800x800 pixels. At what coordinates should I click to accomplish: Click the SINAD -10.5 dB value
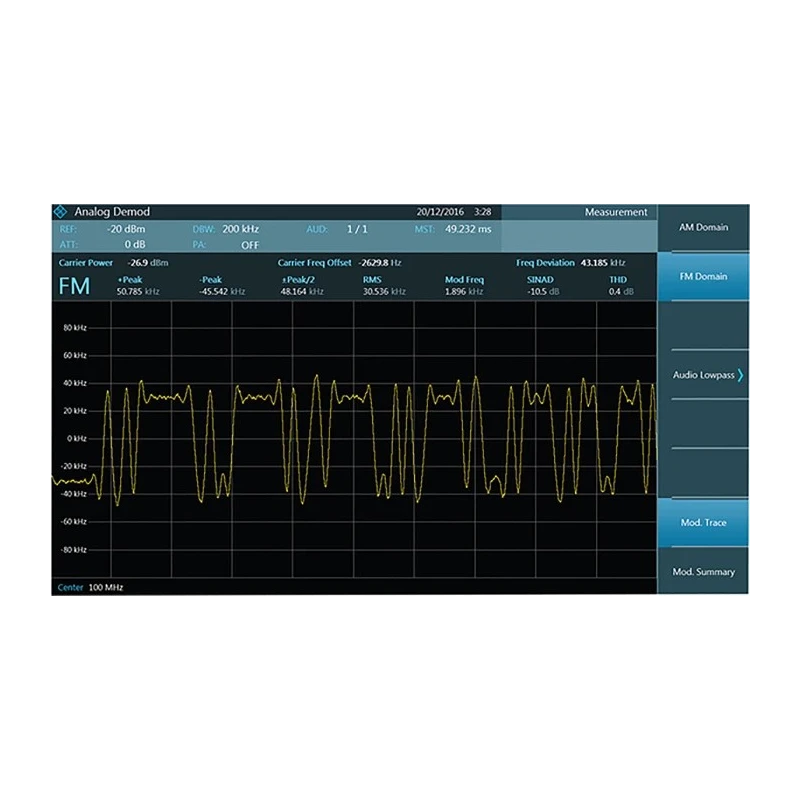point(543,291)
